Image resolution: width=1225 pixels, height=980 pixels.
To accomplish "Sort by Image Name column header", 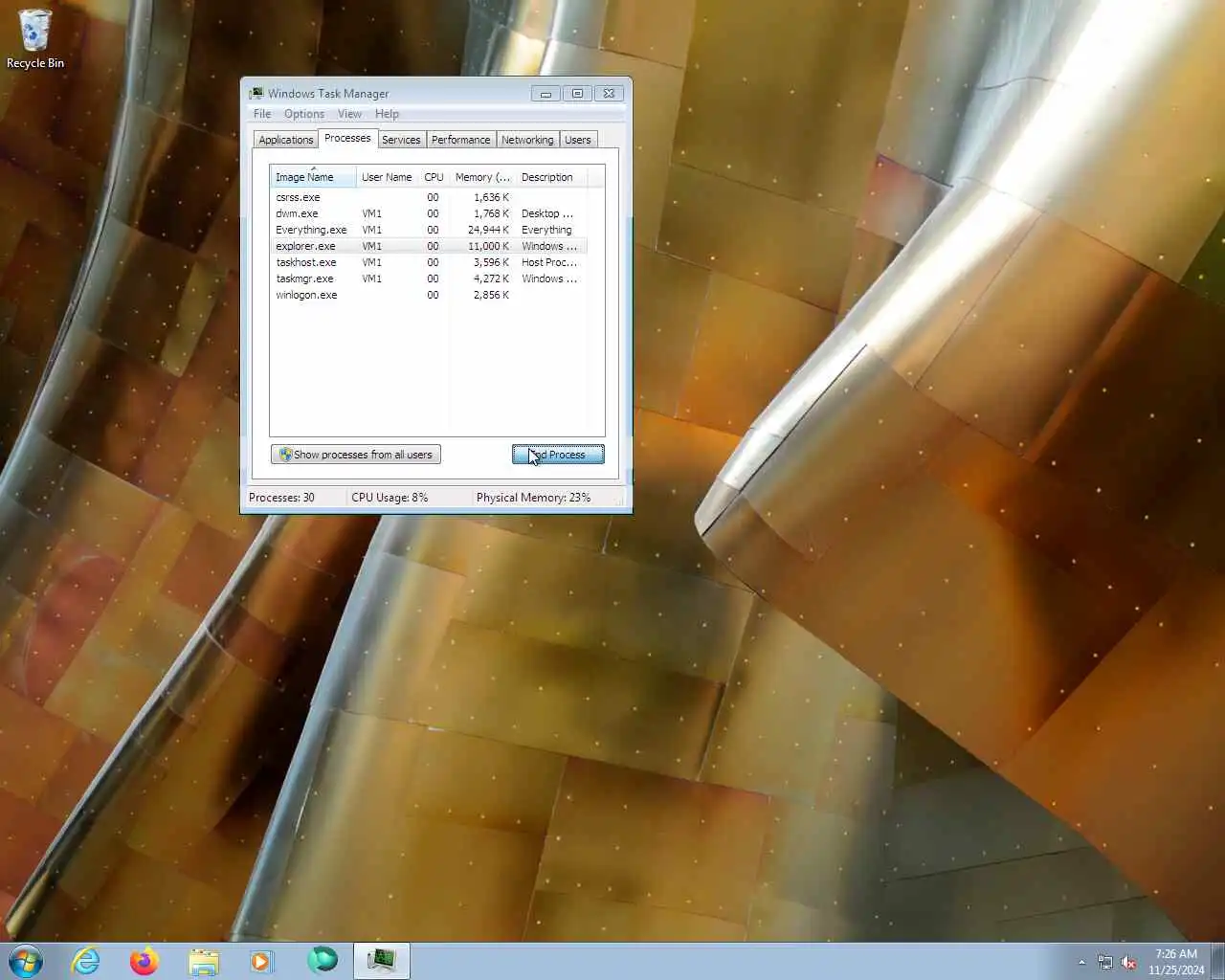I will 313,177.
